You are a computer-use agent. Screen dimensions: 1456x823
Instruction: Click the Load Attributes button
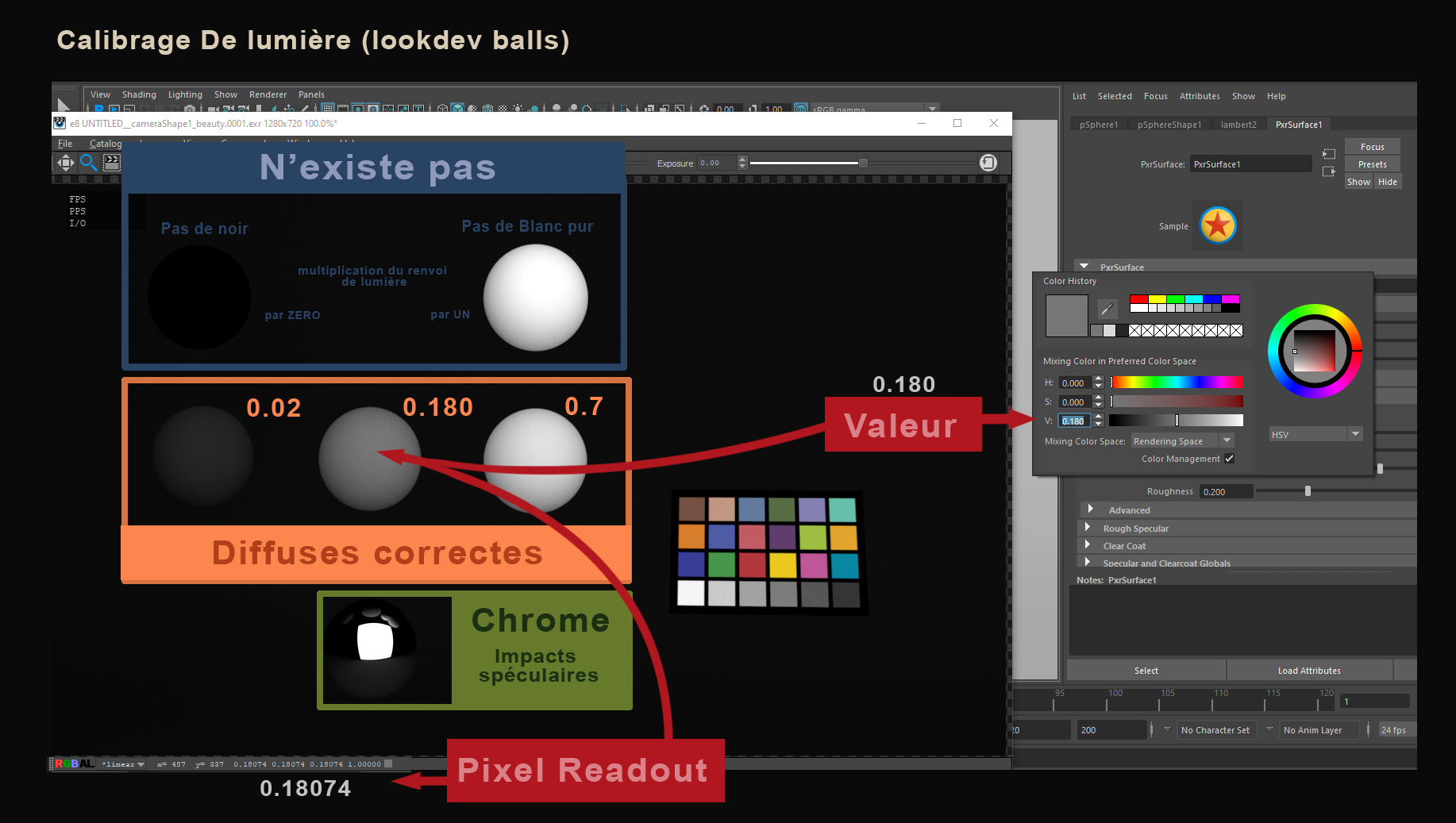click(x=1308, y=671)
